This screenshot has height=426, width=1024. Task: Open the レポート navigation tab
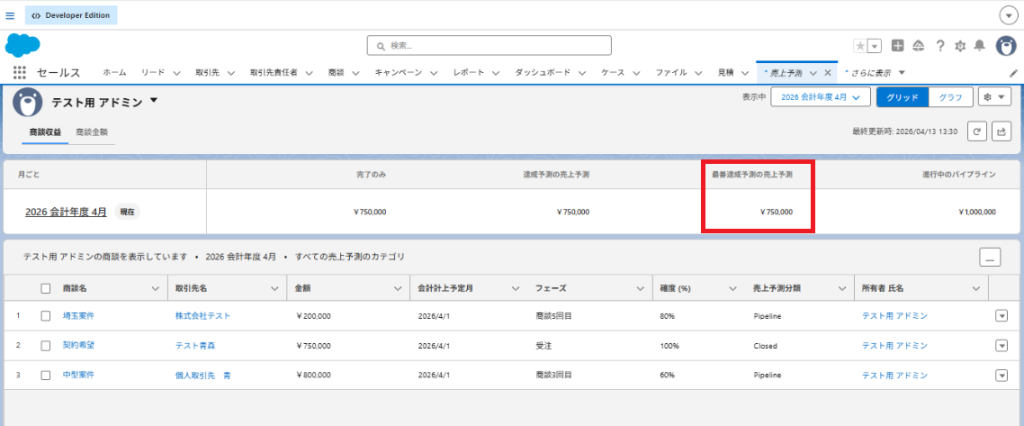tap(469, 73)
